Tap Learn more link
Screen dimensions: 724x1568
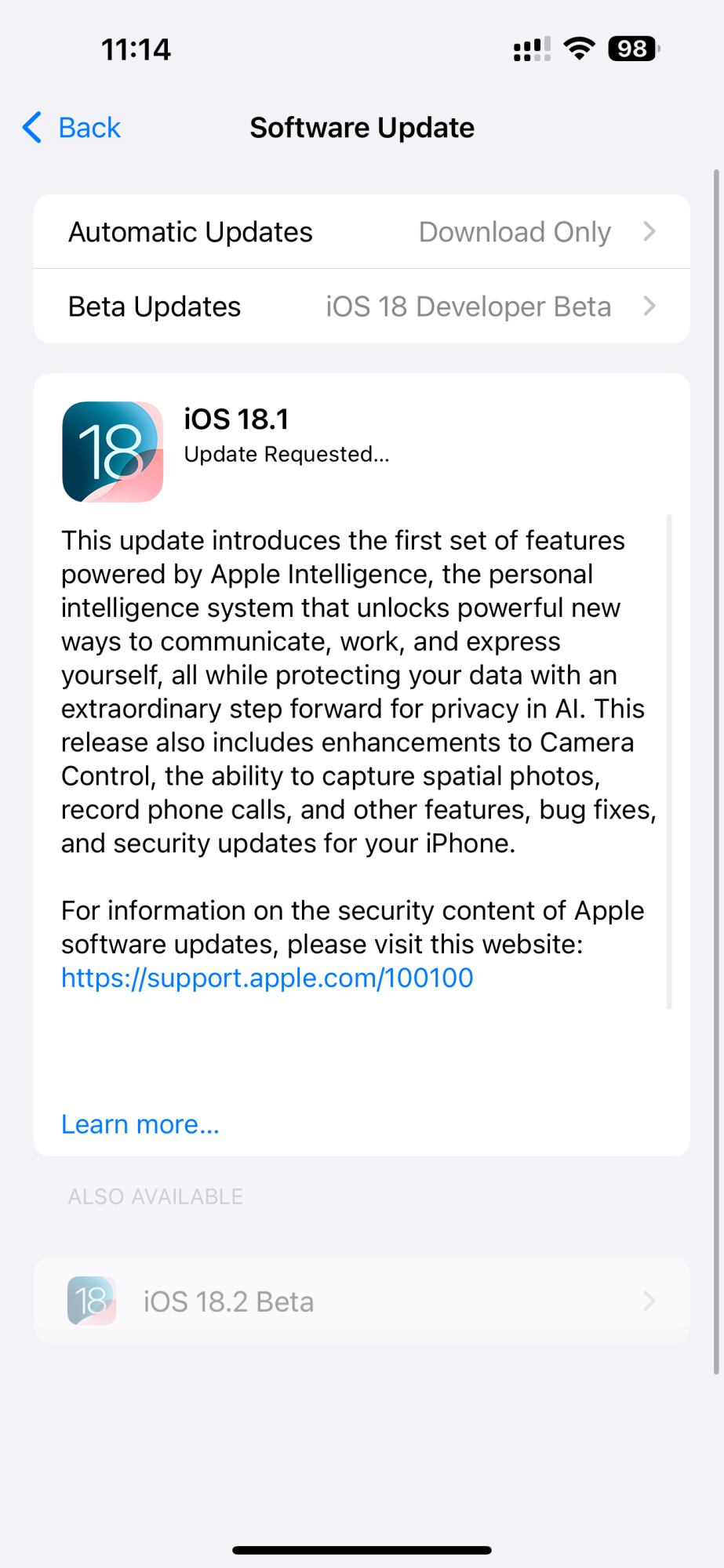140,1124
